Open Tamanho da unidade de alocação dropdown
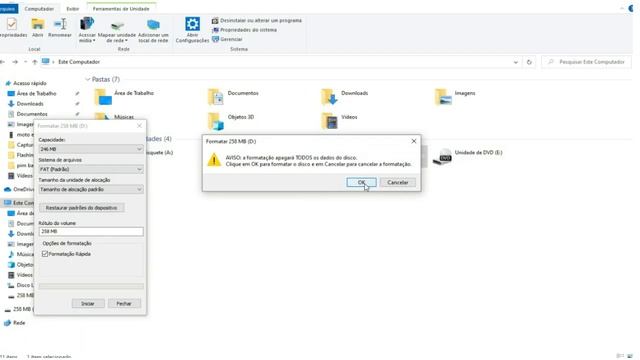 click(91, 189)
